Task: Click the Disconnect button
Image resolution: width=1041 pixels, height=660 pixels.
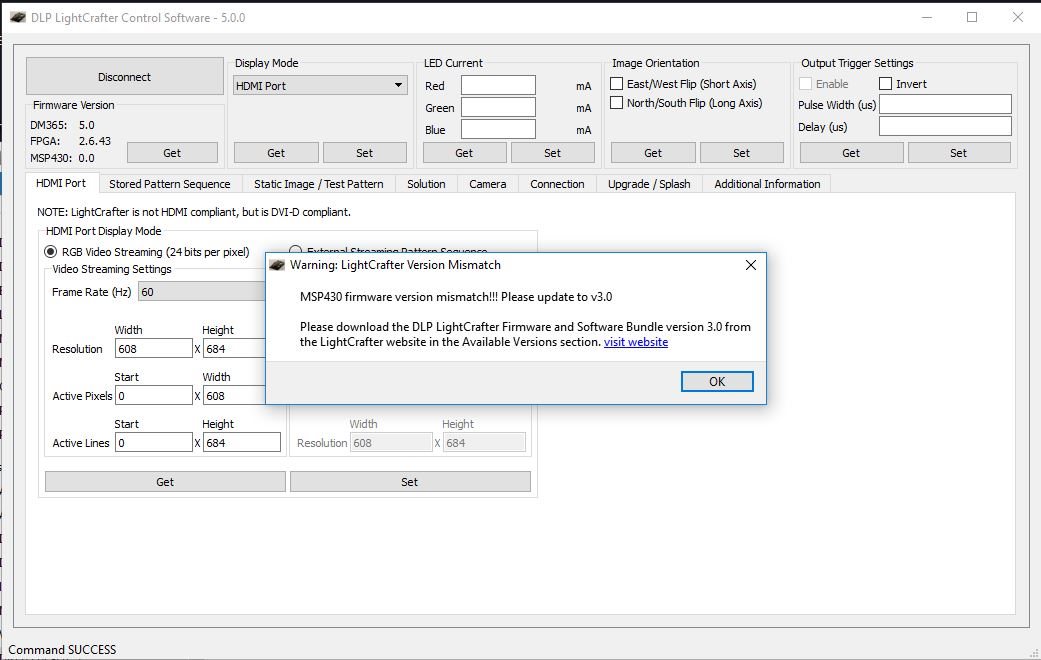Action: 124,77
